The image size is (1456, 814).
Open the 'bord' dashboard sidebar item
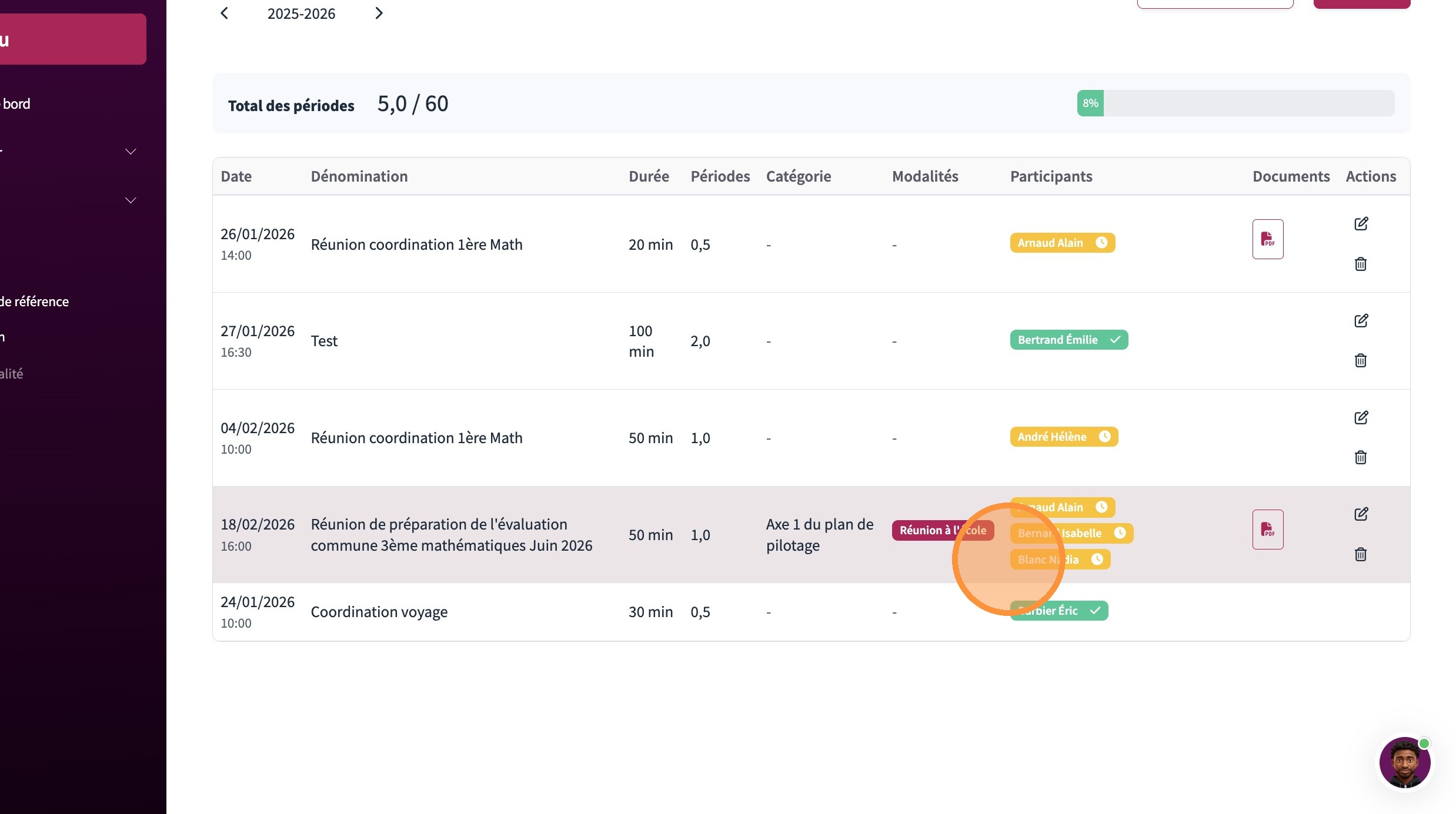(x=16, y=104)
